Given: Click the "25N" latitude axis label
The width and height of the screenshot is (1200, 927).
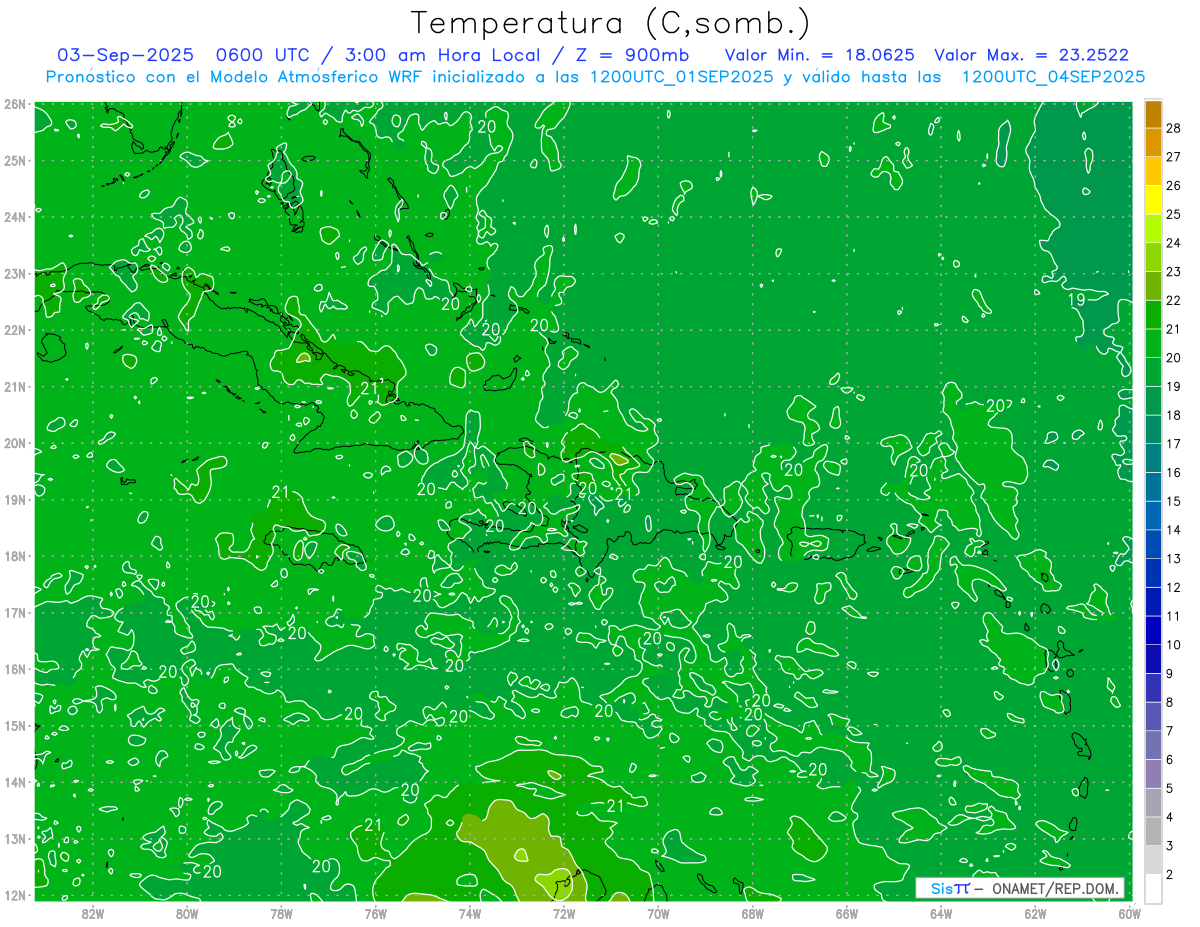Looking at the screenshot, I should coord(15,160).
